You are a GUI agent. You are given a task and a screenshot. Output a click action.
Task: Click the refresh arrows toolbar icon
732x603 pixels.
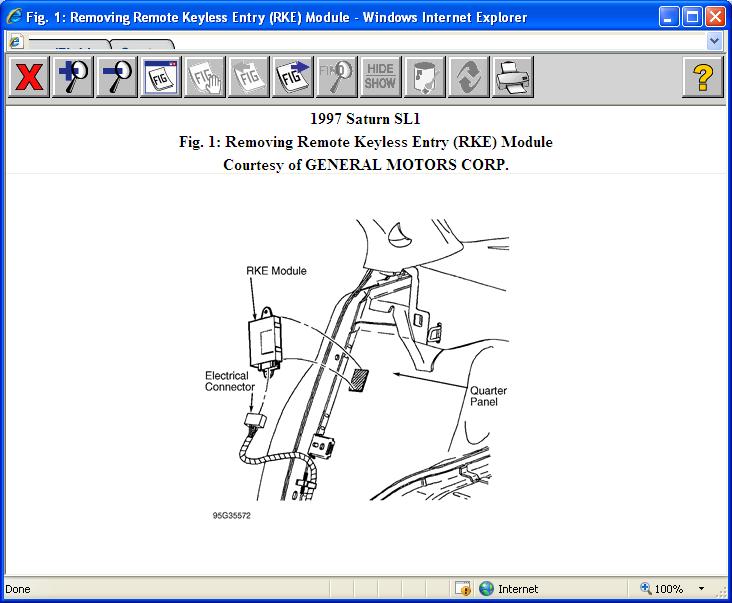[469, 77]
